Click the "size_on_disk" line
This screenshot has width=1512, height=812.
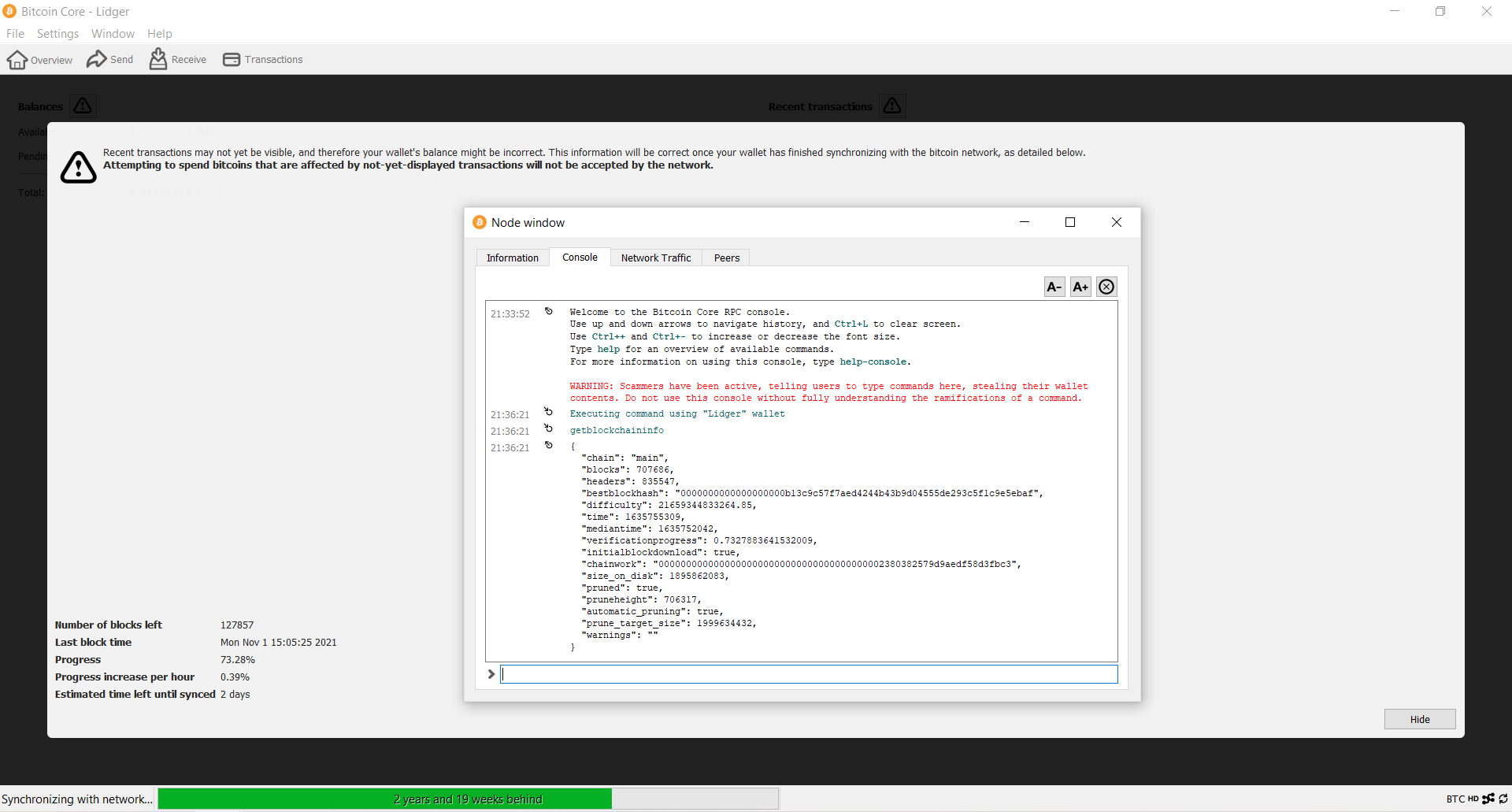[x=655, y=577]
